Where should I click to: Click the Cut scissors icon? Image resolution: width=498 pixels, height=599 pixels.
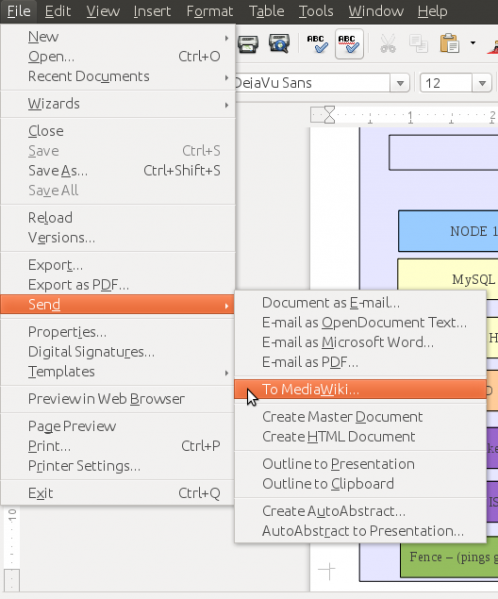point(388,44)
